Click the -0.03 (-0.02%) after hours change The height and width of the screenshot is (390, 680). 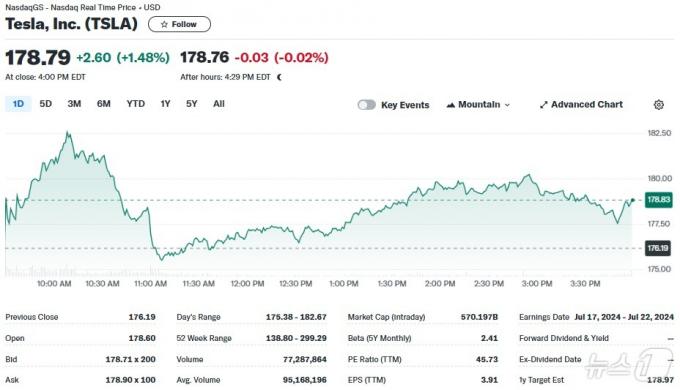click(x=281, y=58)
